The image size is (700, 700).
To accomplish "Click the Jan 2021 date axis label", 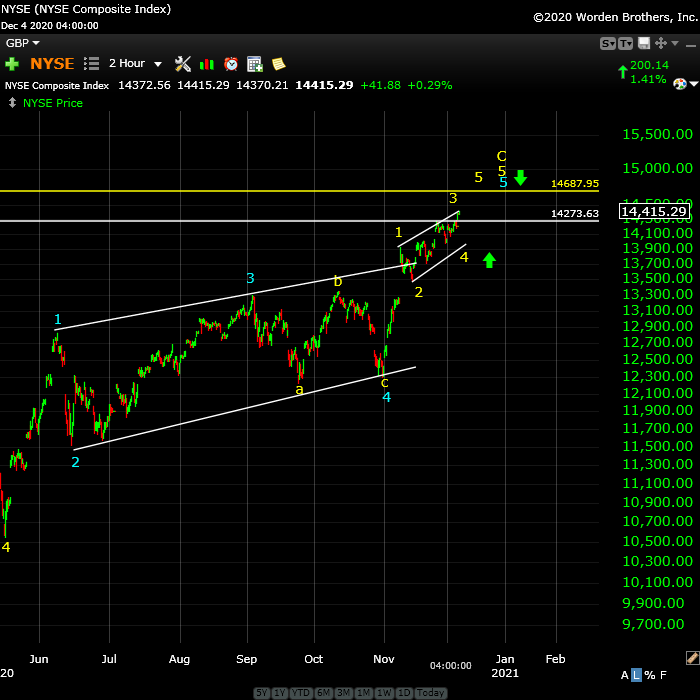I will point(505,666).
